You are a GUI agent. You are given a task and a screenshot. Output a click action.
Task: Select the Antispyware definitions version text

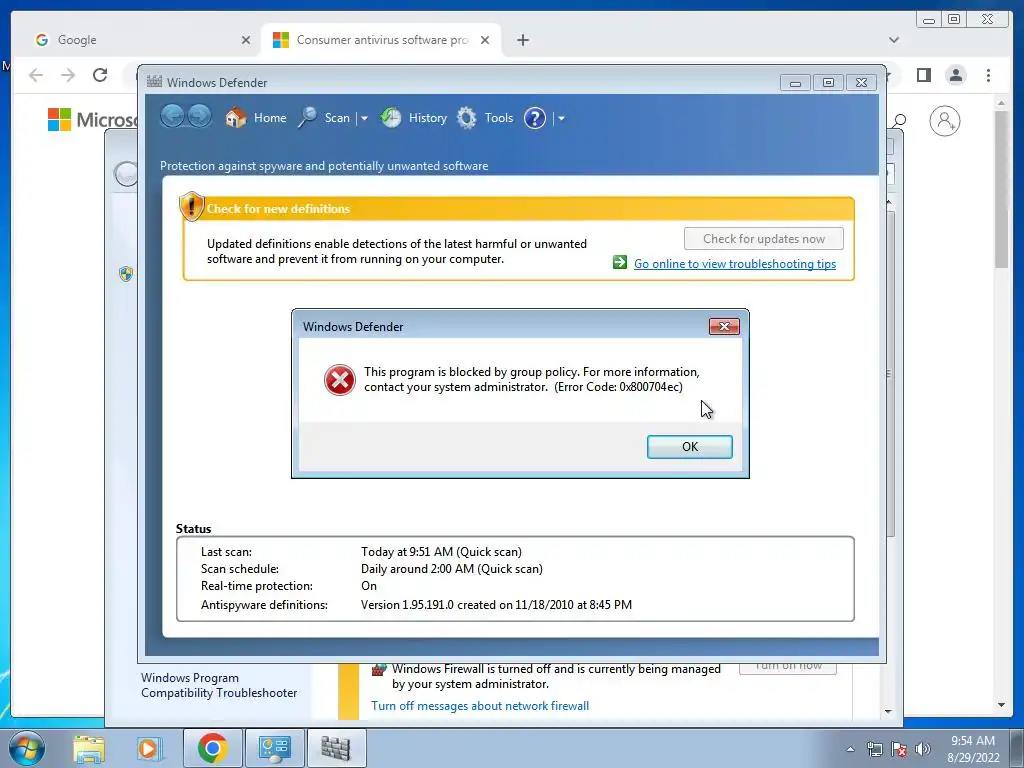pyautogui.click(x=496, y=605)
